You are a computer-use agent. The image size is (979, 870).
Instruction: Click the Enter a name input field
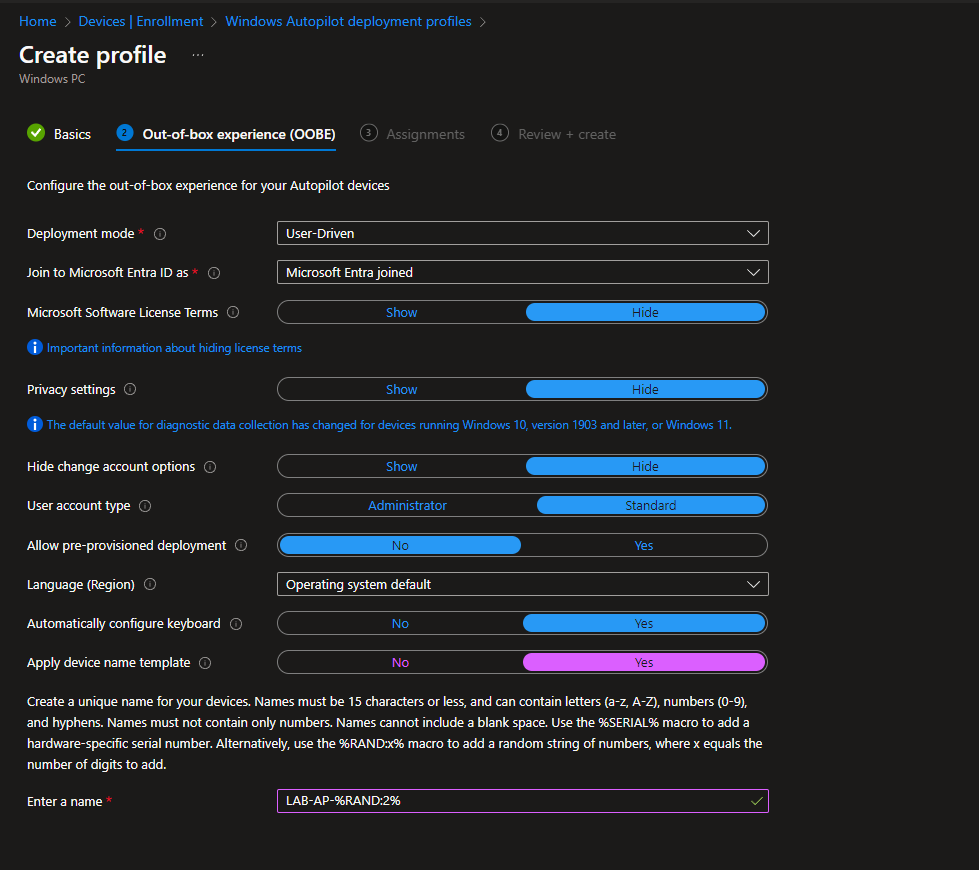click(x=523, y=801)
